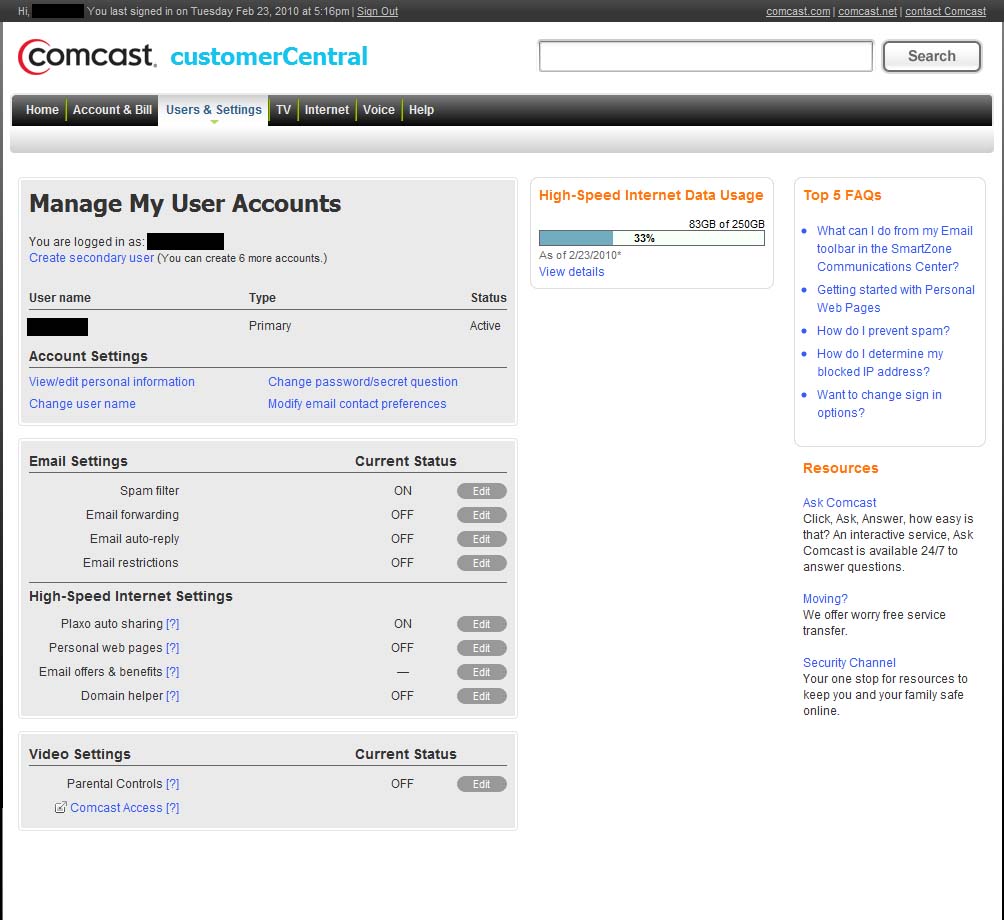The width and height of the screenshot is (1004, 920).
Task: Open the Account & Bill tab
Action: point(112,110)
